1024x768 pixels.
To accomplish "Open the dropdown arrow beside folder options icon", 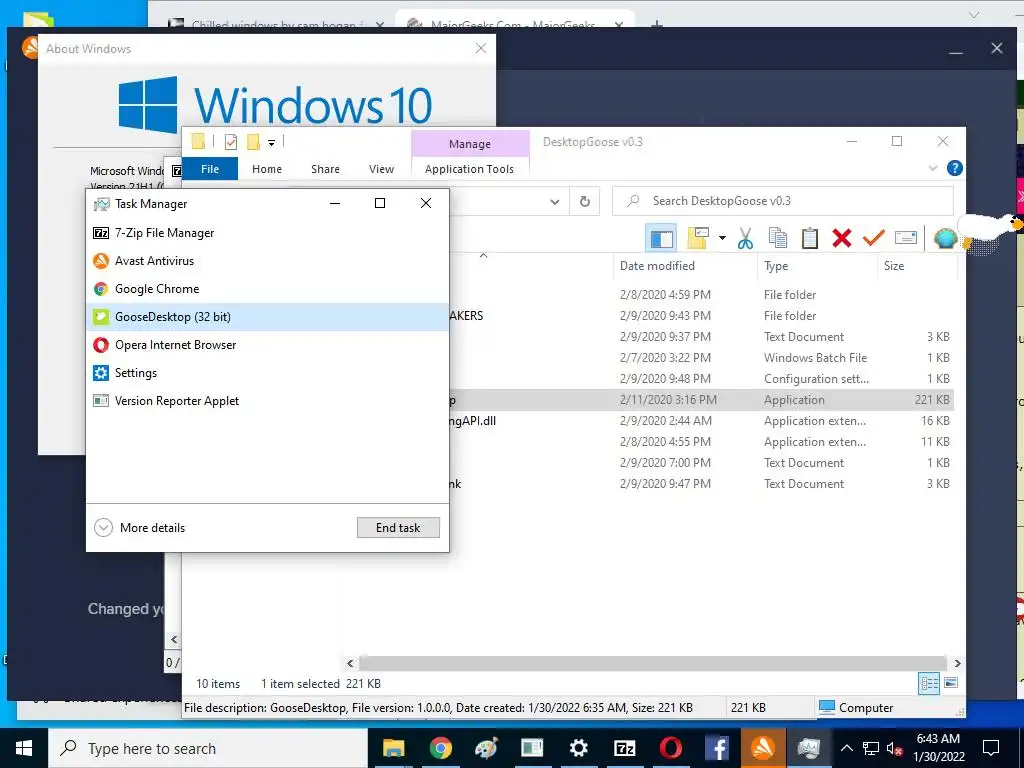I will pos(722,238).
